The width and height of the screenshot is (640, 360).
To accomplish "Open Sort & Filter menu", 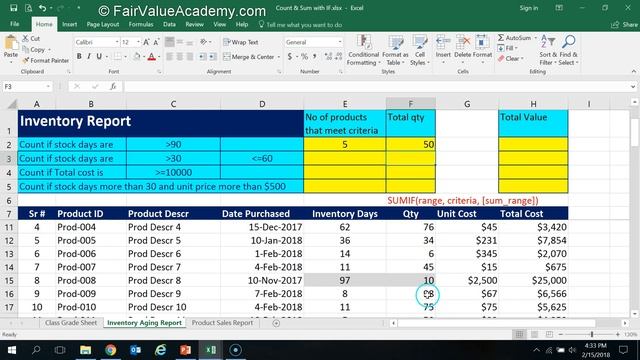I will pyautogui.click(x=547, y=50).
